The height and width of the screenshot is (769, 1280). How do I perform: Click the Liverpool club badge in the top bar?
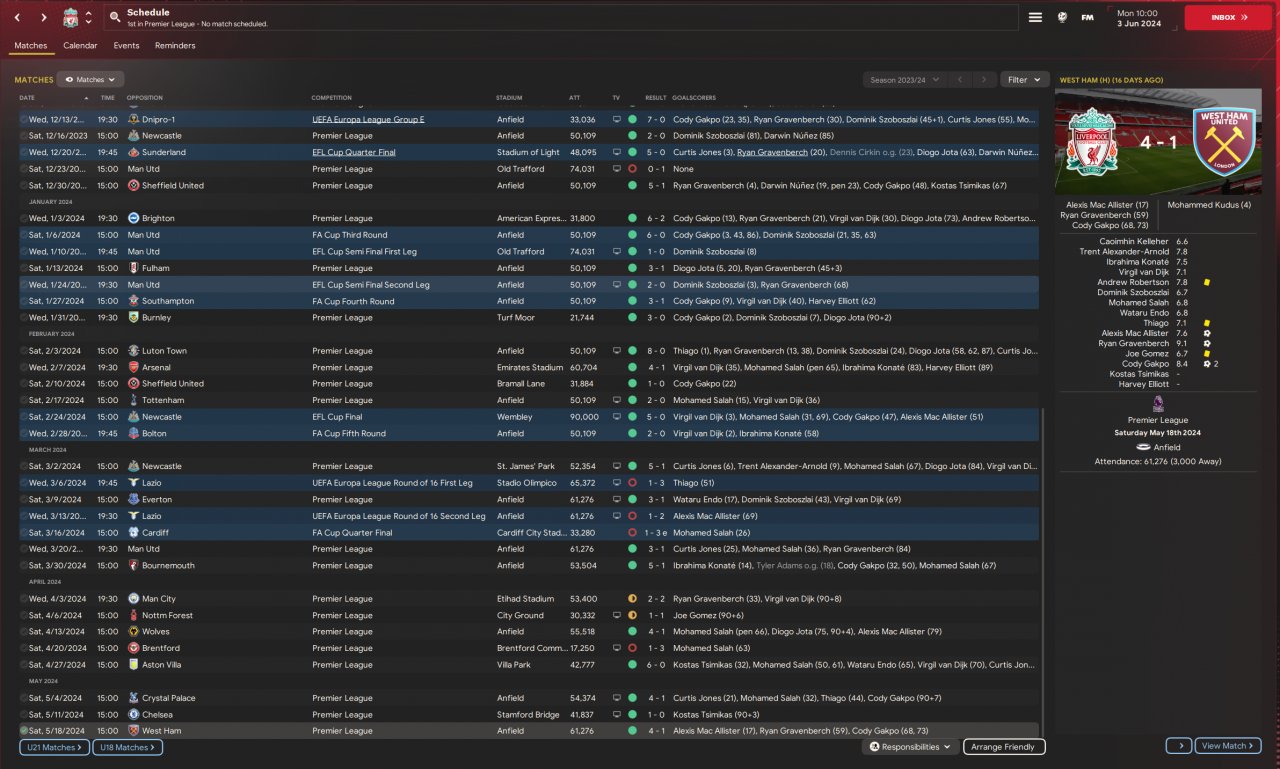click(70, 18)
